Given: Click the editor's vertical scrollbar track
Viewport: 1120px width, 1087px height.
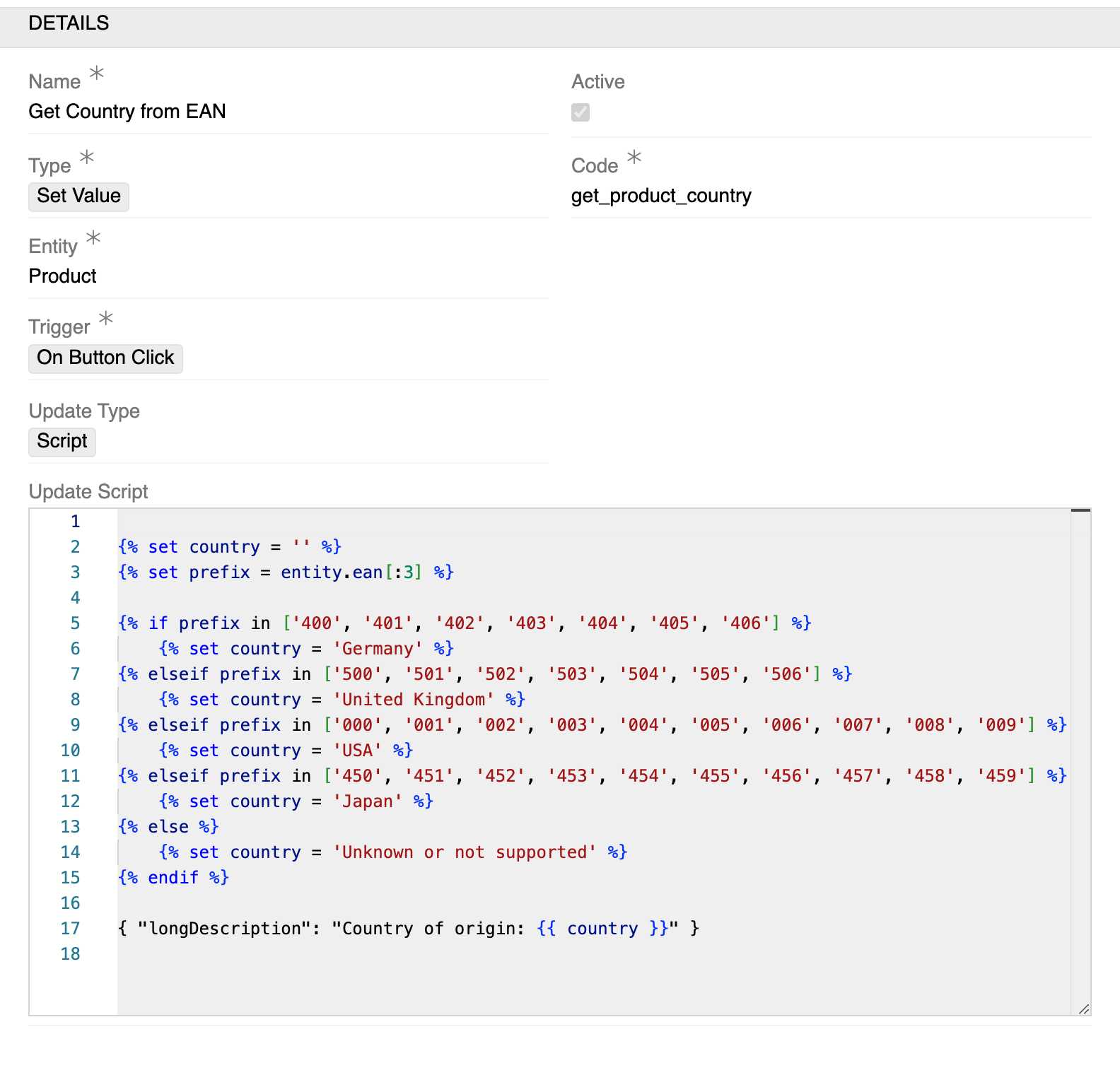Looking at the screenshot, I should pos(1080,761).
